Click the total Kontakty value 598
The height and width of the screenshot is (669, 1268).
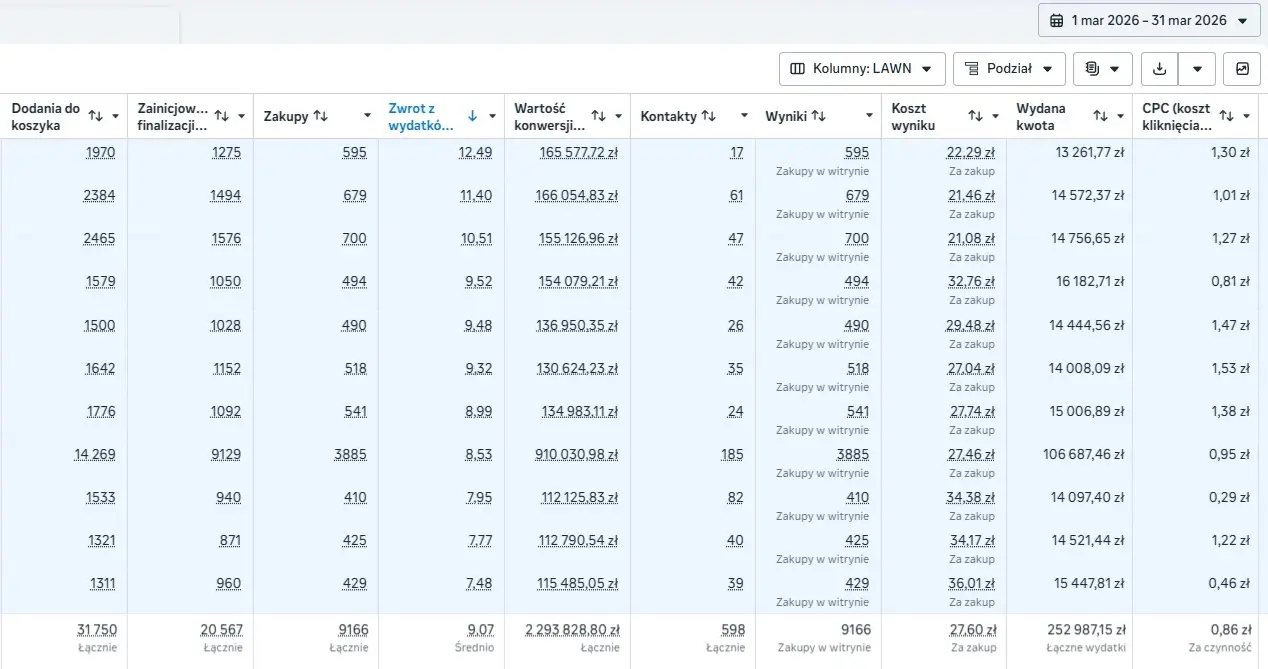coord(733,630)
